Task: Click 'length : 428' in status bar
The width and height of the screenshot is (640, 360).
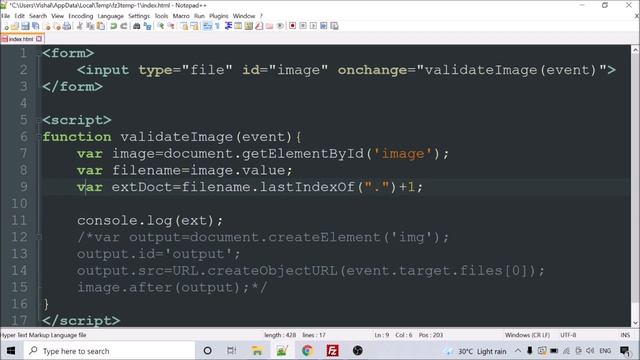Action: (x=280, y=335)
